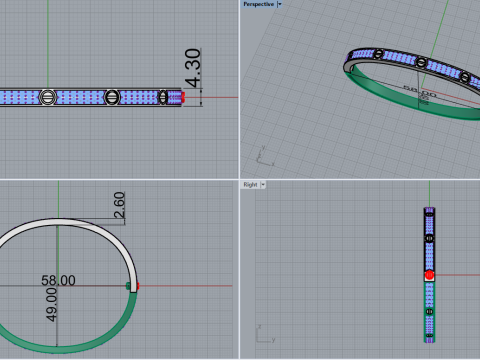Image resolution: width=480 pixels, height=360 pixels.
Task: Select the red point at bracelet end in top view
Action: coord(183,97)
